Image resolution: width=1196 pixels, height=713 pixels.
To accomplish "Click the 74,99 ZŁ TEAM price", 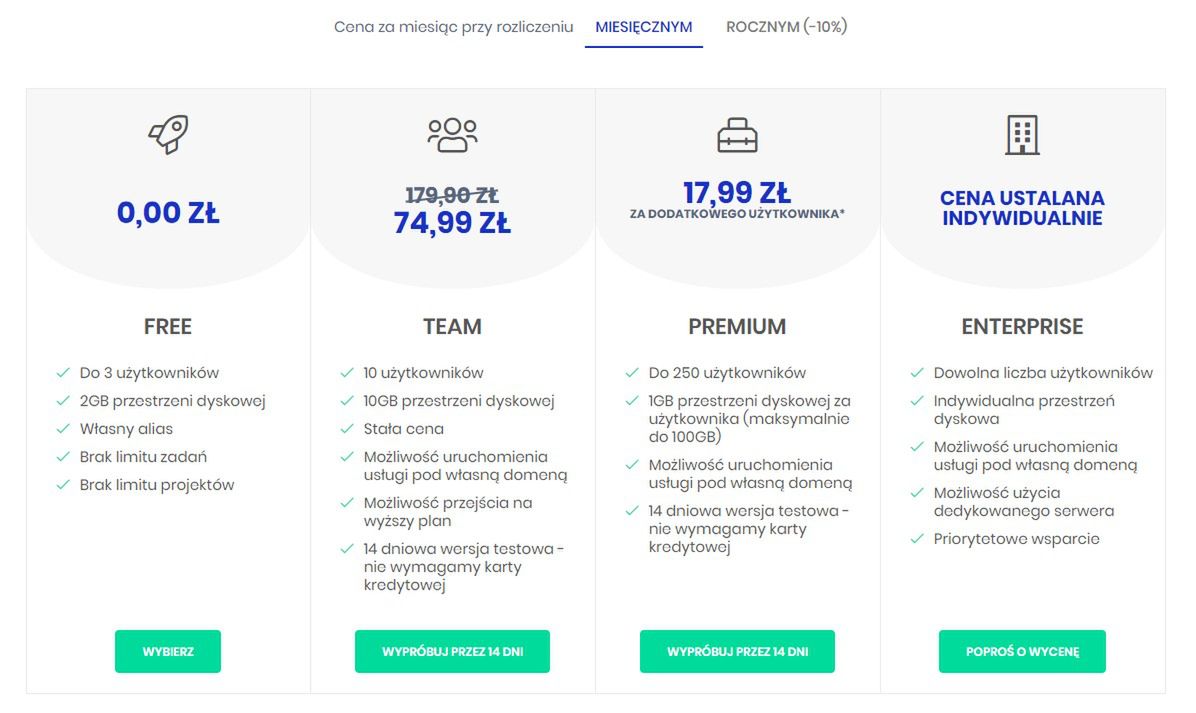I will click(x=452, y=223).
